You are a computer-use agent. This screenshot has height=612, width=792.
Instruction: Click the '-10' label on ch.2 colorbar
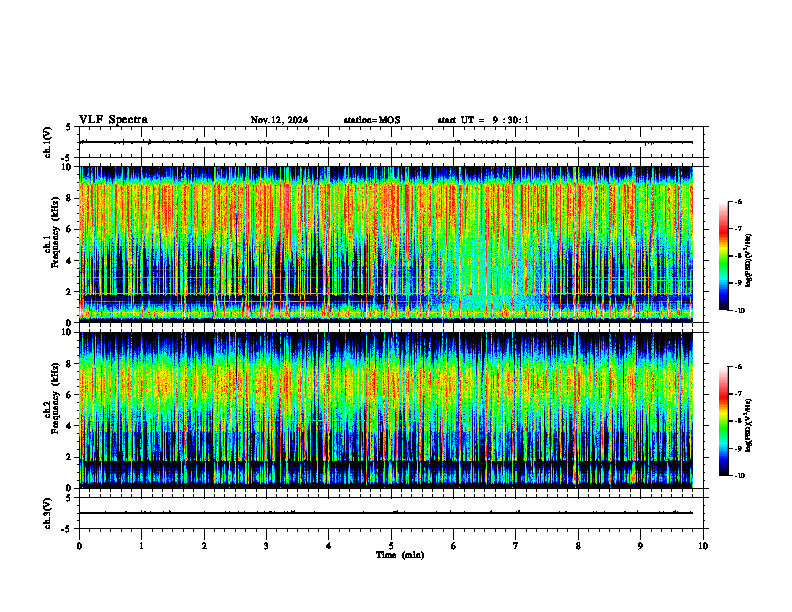coord(739,476)
